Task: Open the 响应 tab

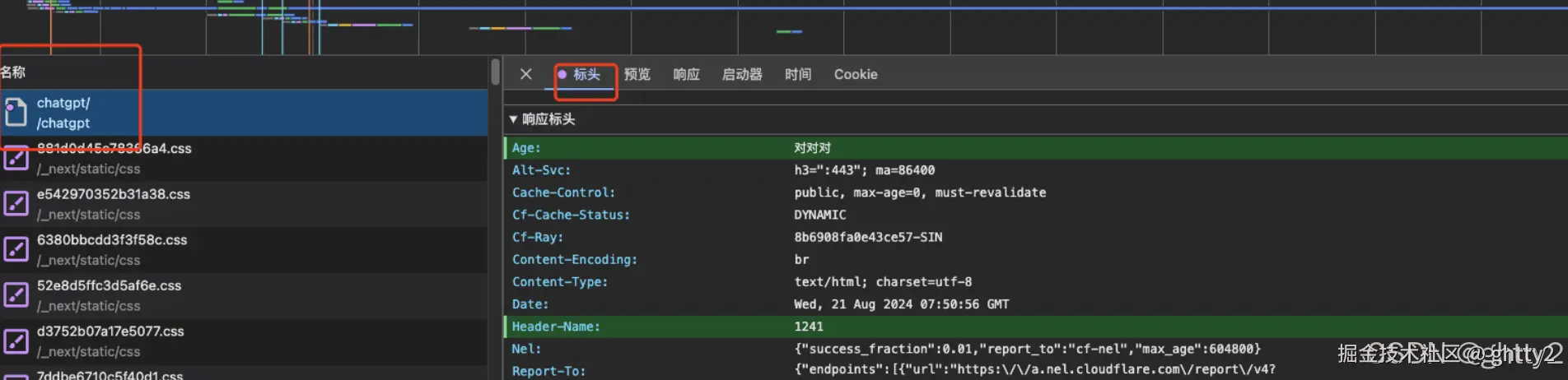Action: point(686,75)
